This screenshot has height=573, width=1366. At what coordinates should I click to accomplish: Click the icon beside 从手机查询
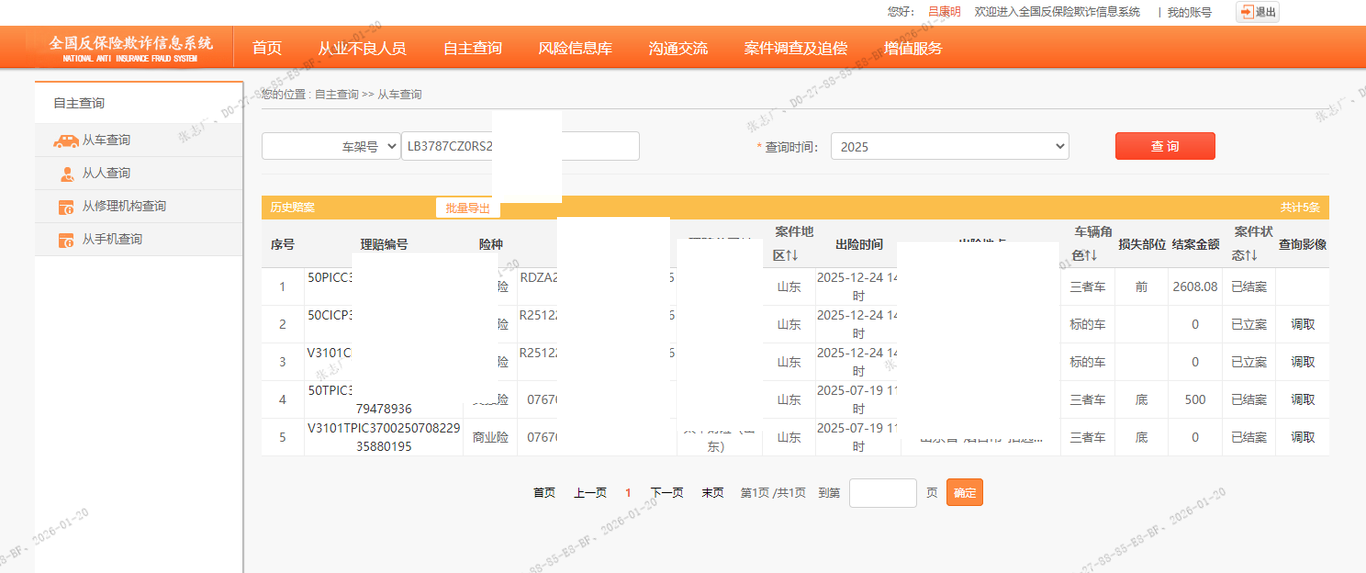[67, 240]
